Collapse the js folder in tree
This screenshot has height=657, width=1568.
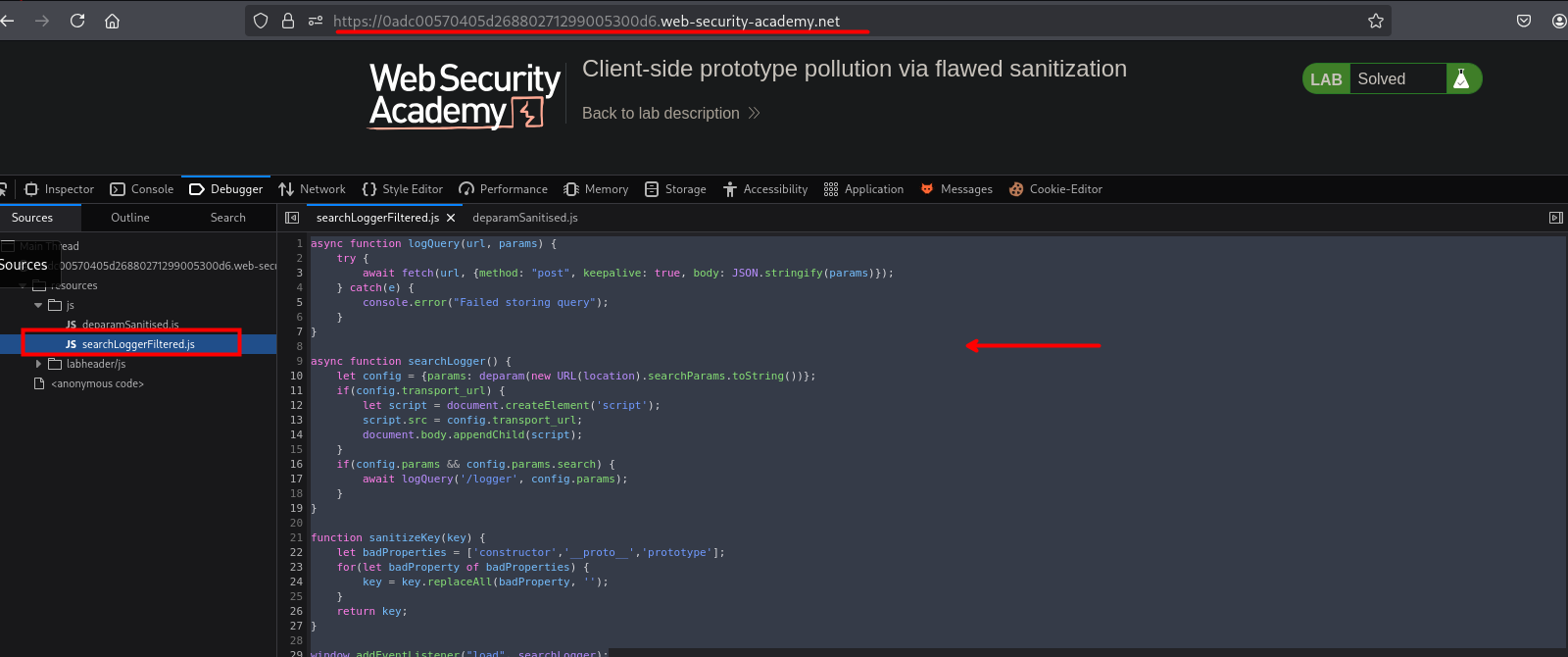pos(38,305)
